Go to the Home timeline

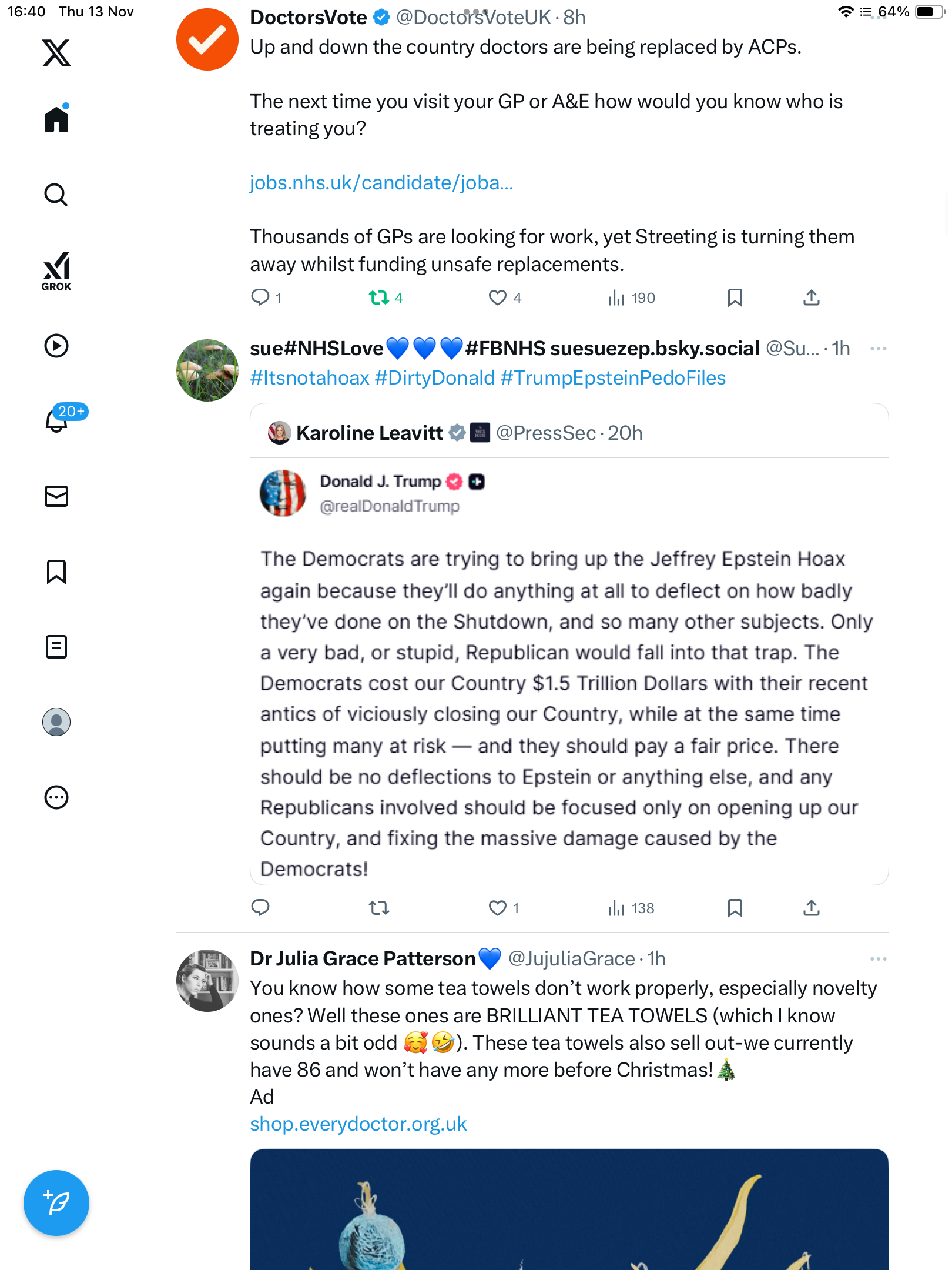point(56,119)
